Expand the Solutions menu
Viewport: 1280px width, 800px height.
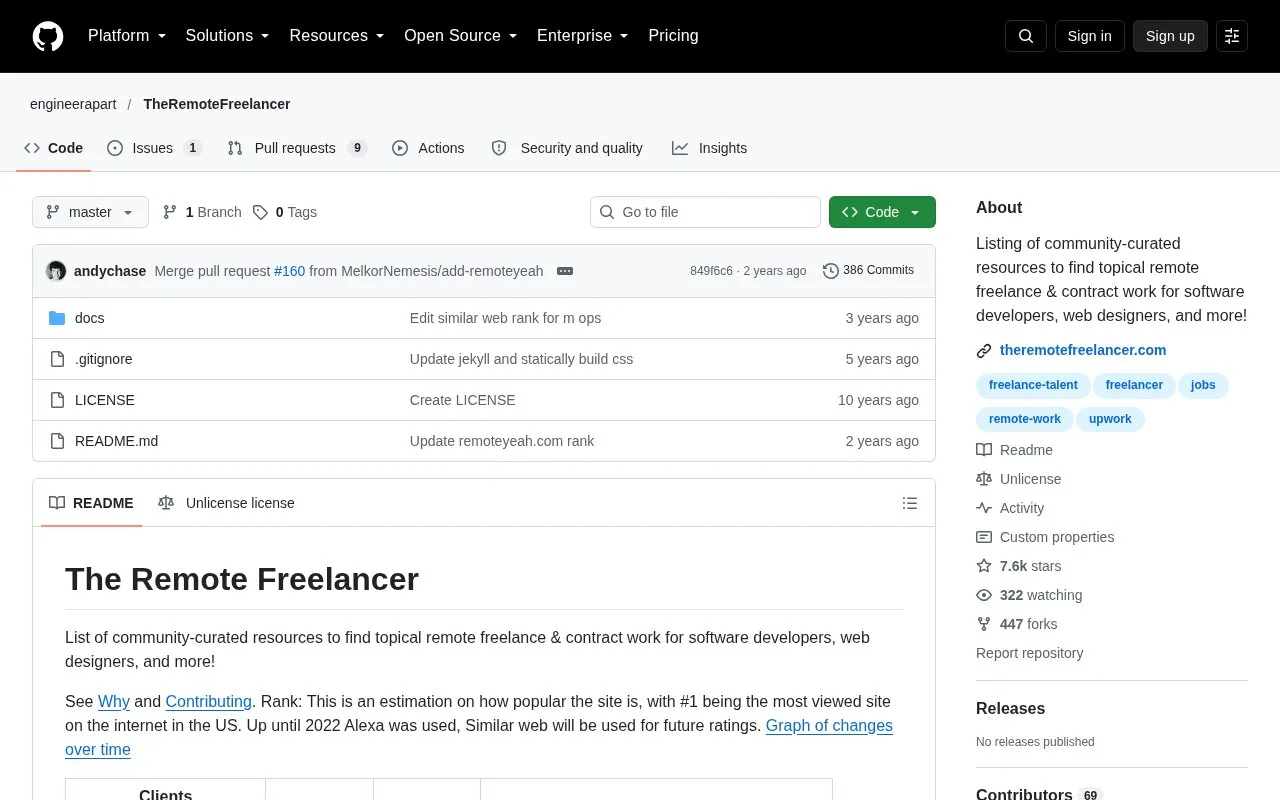[x=227, y=36]
